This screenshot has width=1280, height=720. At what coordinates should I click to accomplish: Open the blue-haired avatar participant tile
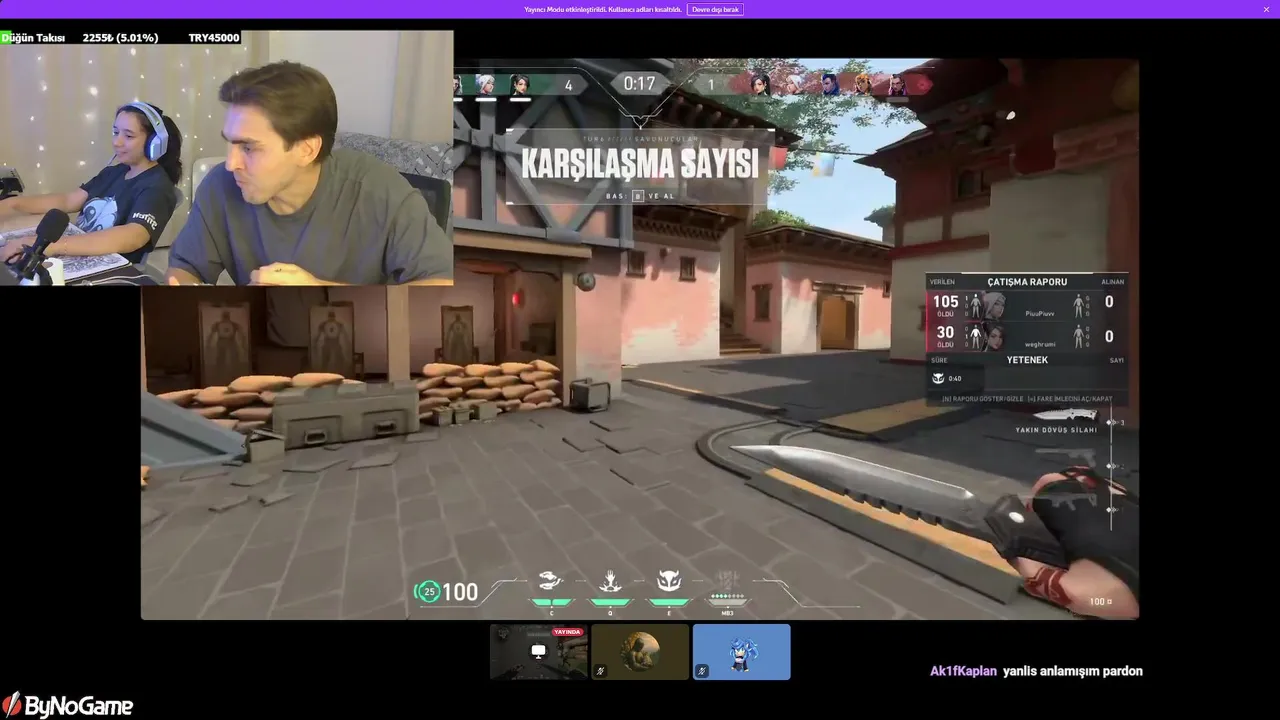(x=742, y=652)
